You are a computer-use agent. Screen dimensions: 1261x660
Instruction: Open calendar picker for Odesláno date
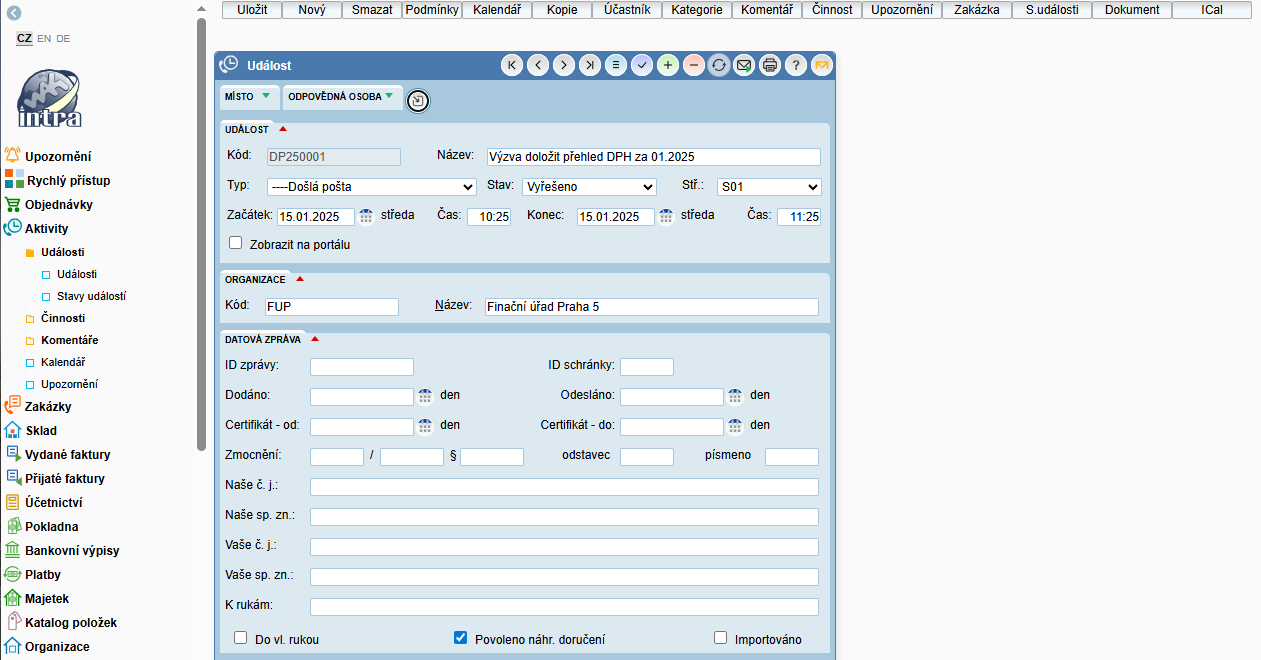[x=735, y=396]
